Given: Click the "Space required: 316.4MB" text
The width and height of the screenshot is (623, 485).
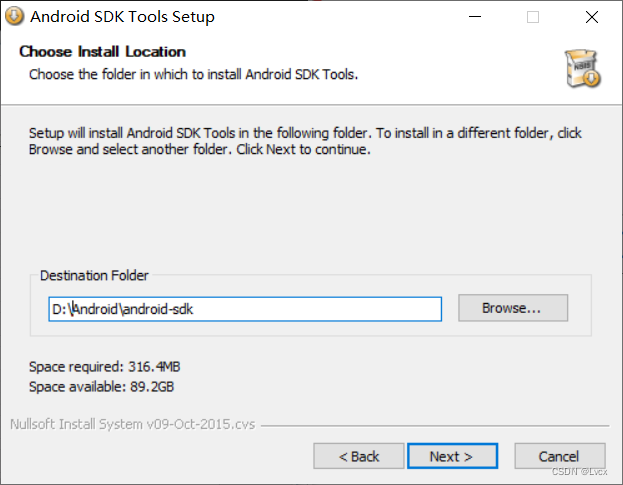Looking at the screenshot, I should pos(104,367).
